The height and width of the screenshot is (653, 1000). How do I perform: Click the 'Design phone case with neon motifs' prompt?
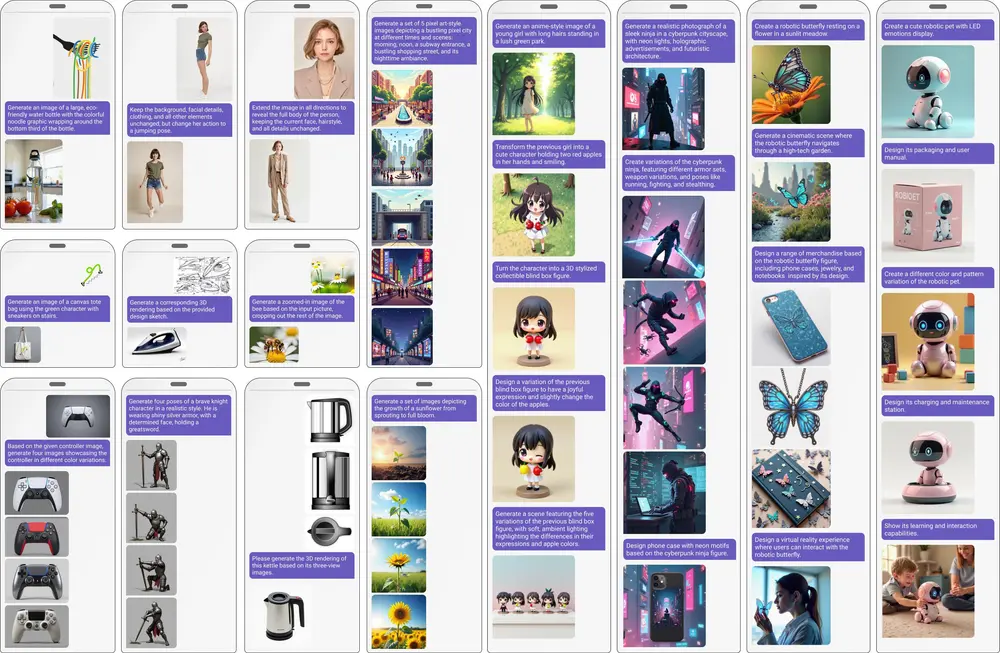tap(680, 550)
